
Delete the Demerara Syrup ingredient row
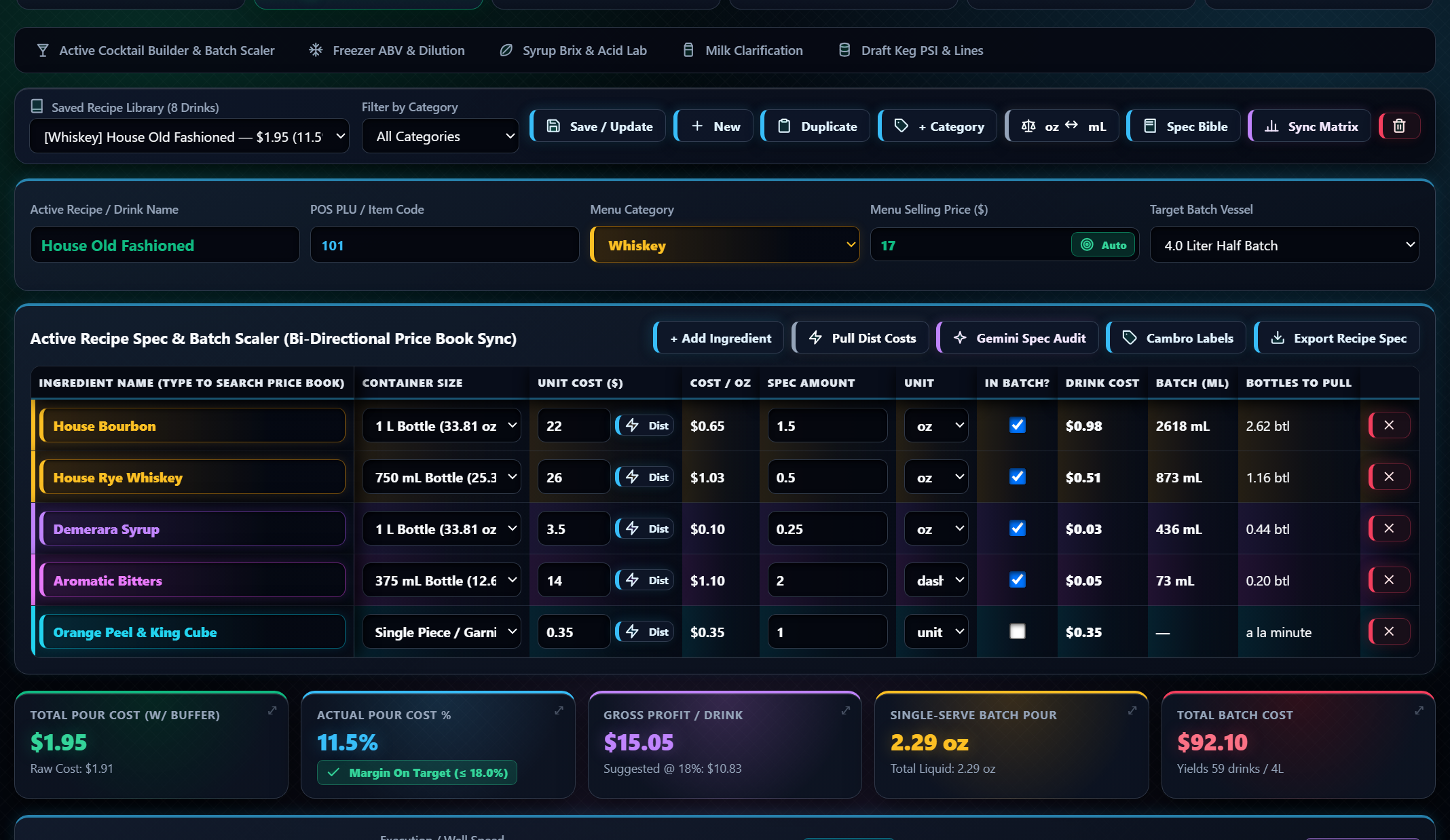pos(1389,529)
